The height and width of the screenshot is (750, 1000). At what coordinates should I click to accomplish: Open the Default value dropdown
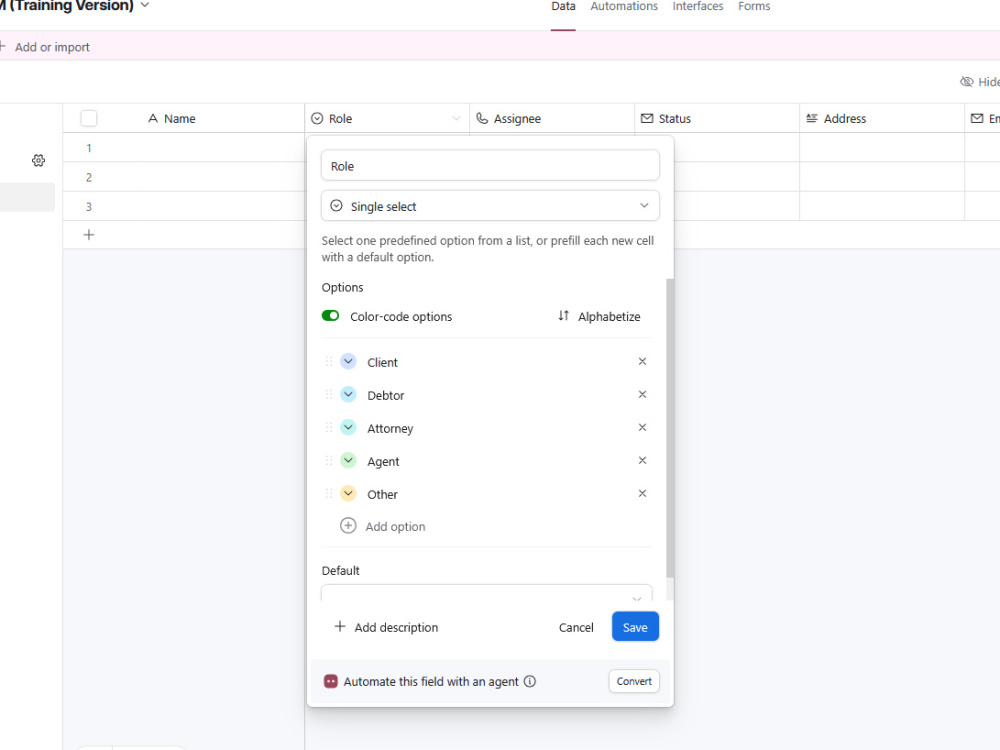pos(487,593)
